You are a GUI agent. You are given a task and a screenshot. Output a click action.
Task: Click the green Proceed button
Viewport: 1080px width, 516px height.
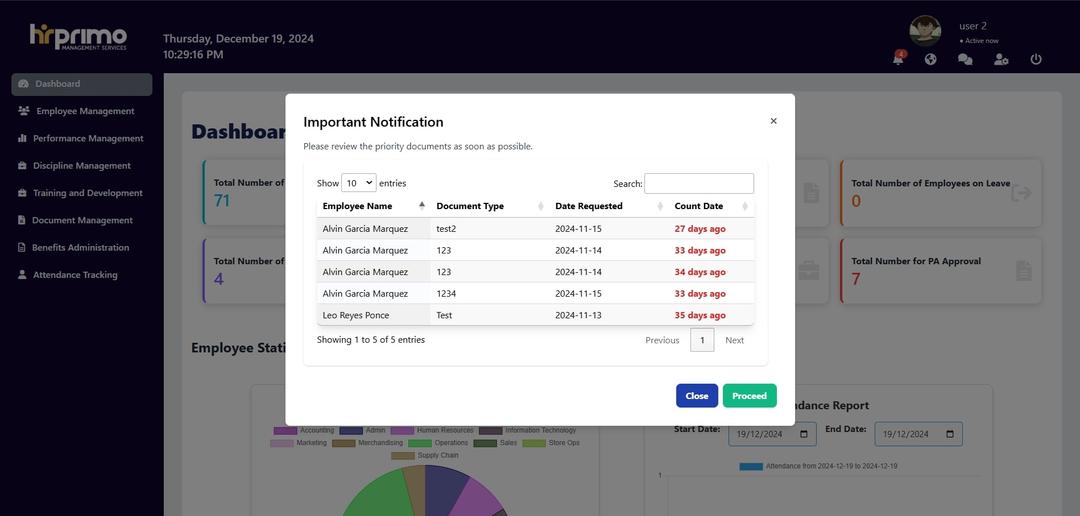coord(749,395)
